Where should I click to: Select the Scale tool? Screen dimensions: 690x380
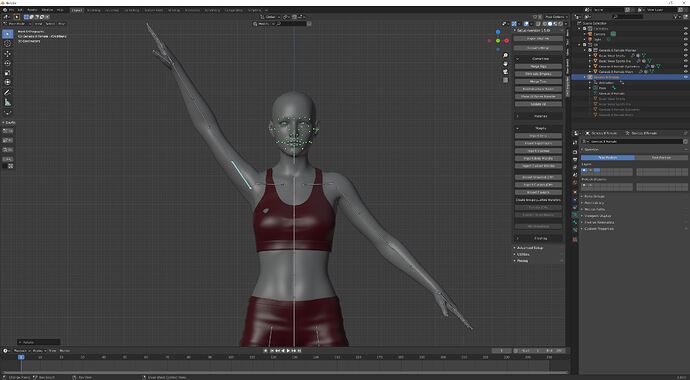coord(7,73)
